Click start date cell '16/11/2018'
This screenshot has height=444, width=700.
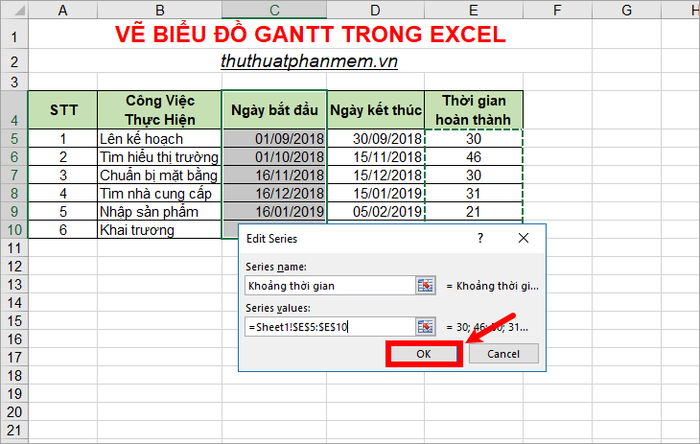274,175
